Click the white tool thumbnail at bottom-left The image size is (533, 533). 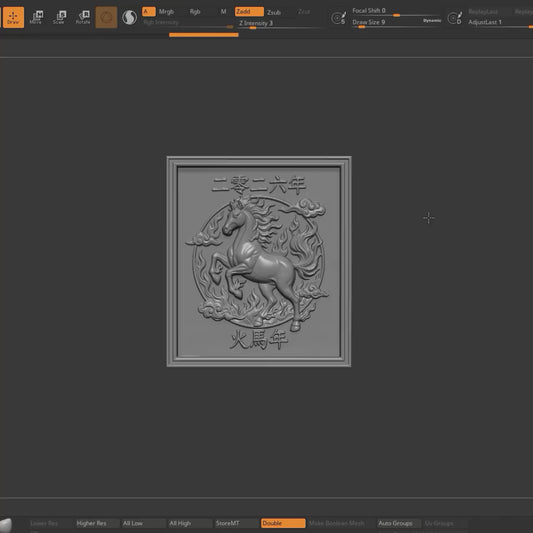coord(6,525)
